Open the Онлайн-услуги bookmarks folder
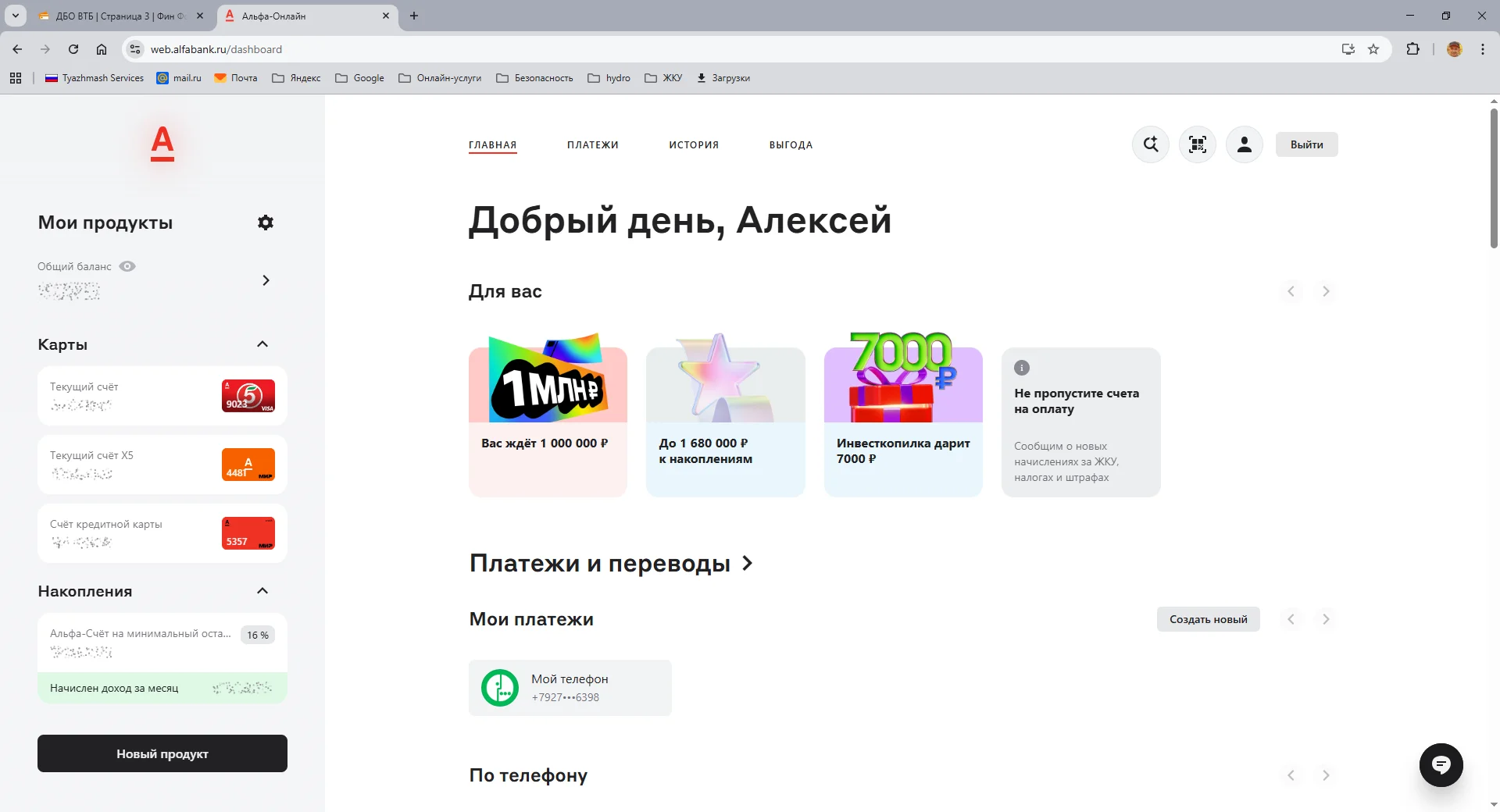Viewport: 1500px width, 812px height. click(440, 78)
